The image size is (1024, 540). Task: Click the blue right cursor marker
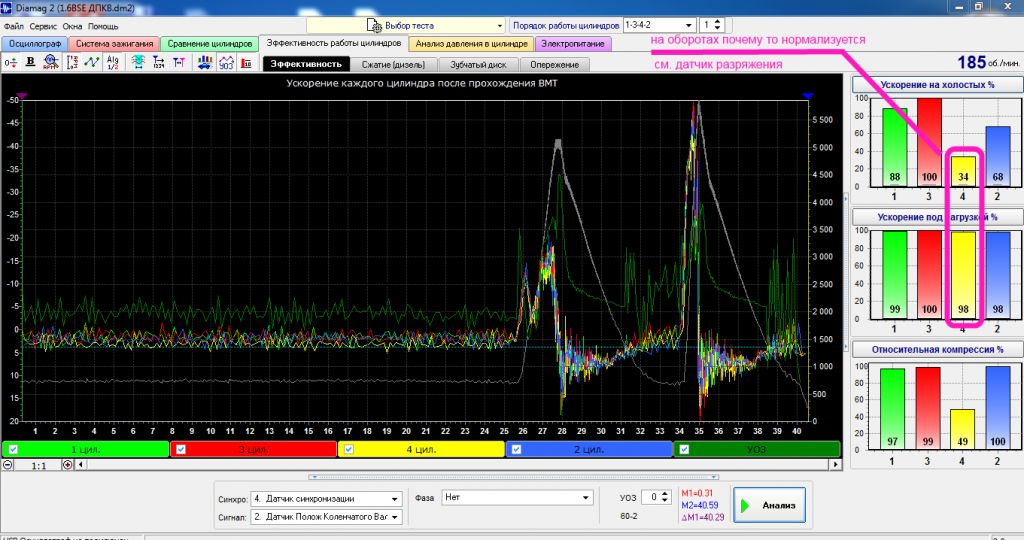tap(808, 96)
